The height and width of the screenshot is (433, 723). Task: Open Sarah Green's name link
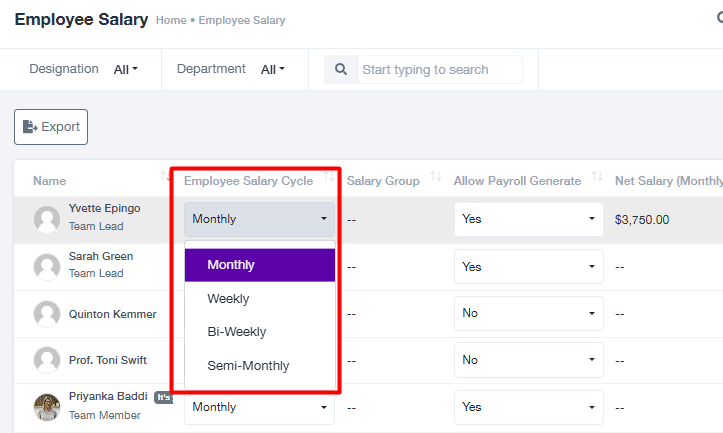[x=101, y=256]
